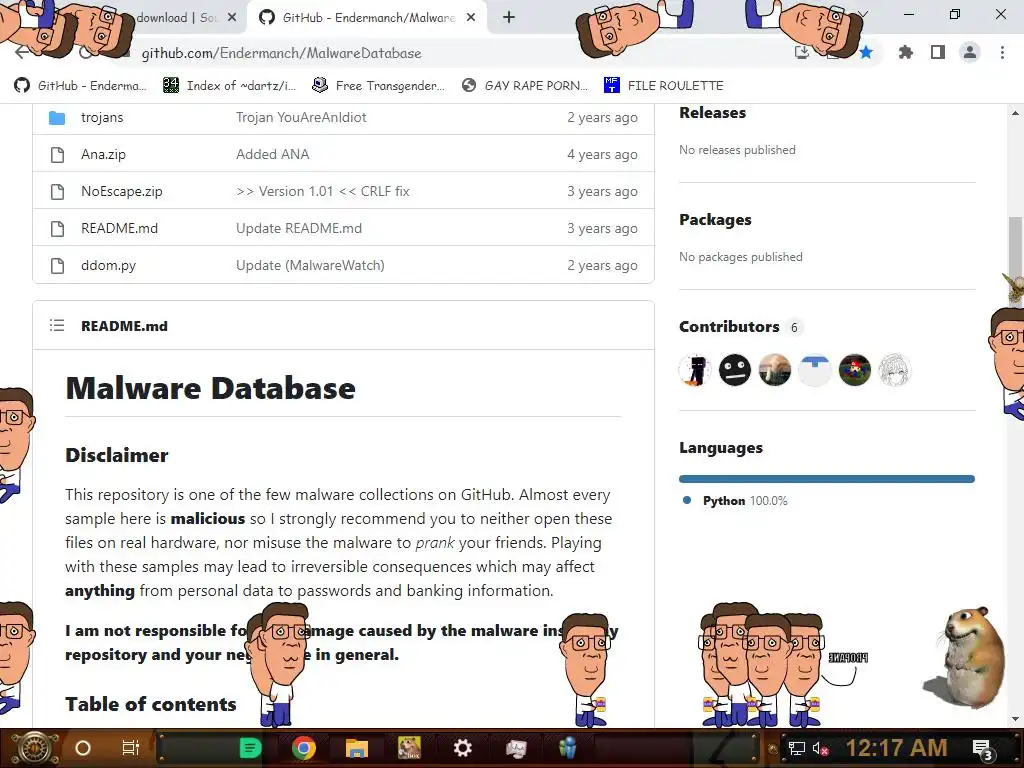1024x768 pixels.
Task: Open commit 'Update (MalwareWatch)'
Action: coord(310,266)
